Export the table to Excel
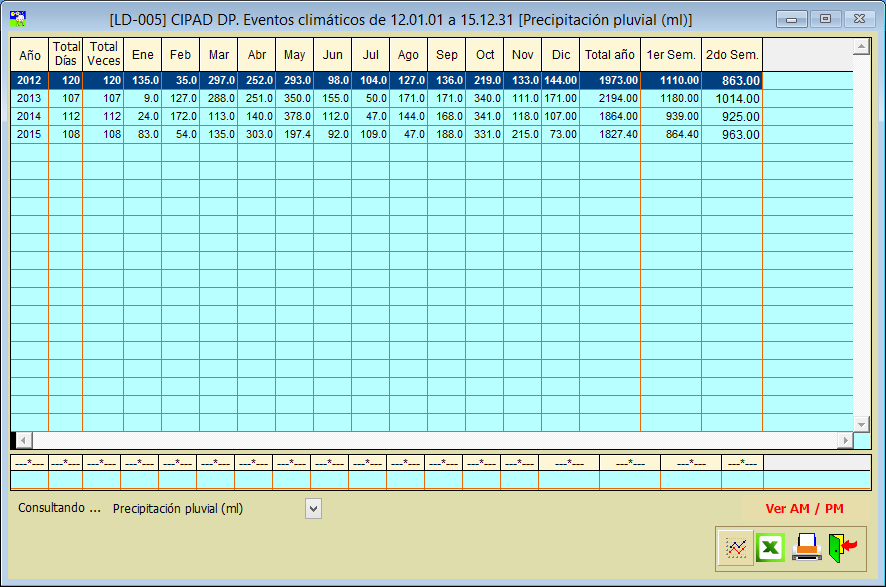This screenshot has height=587, width=886. (x=770, y=548)
